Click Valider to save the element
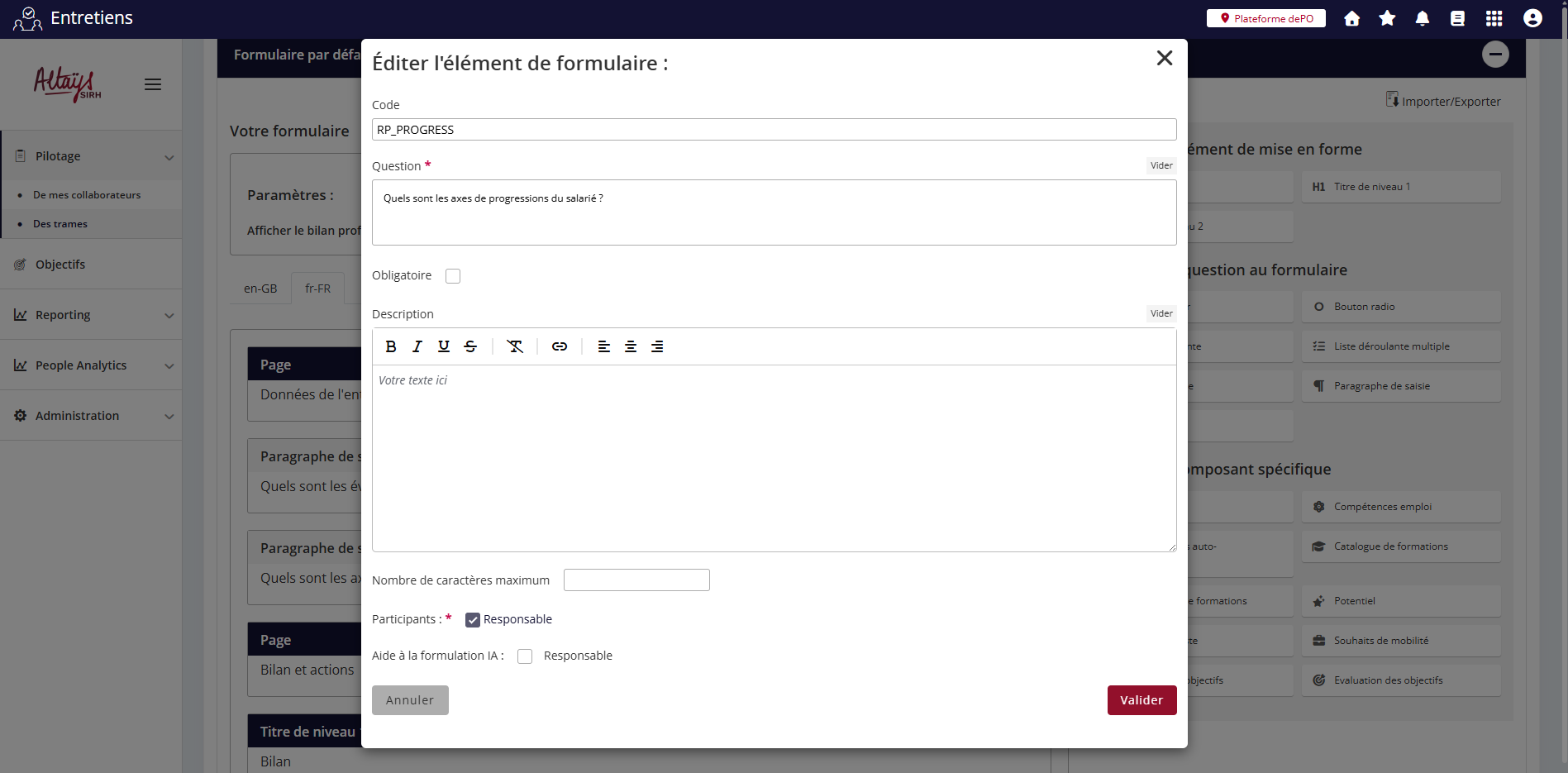 click(1141, 700)
